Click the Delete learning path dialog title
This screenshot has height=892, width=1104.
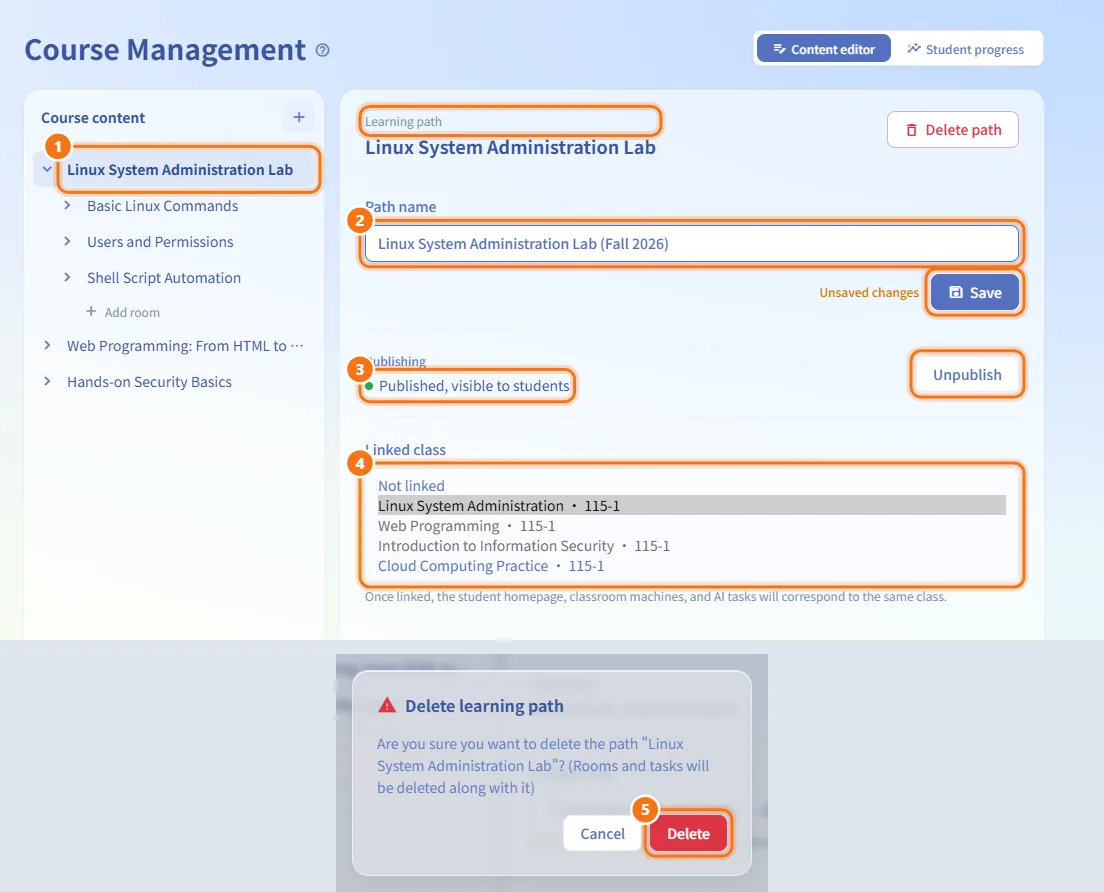[484, 705]
